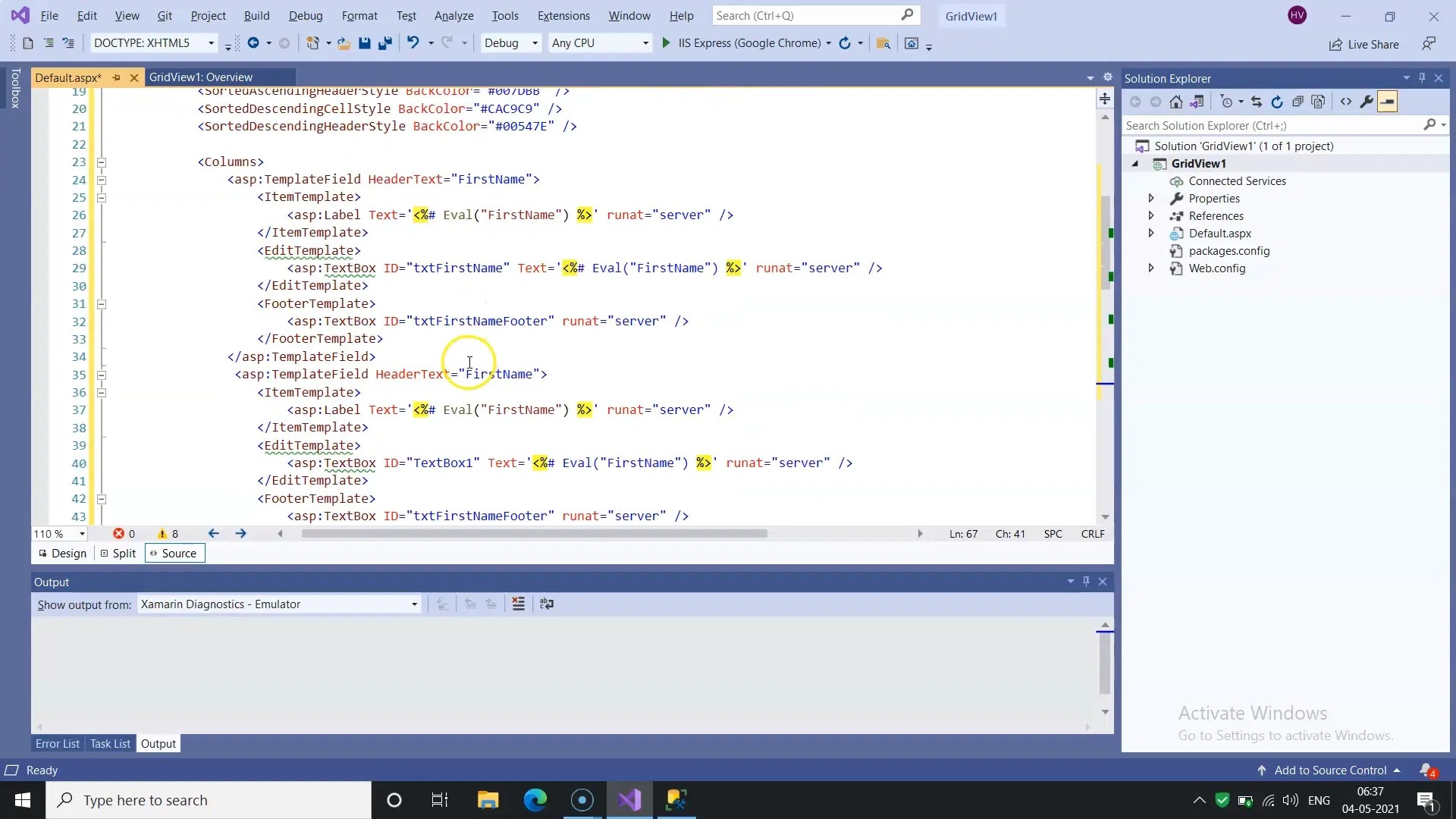
Task: Expand the References node
Action: (x=1150, y=215)
